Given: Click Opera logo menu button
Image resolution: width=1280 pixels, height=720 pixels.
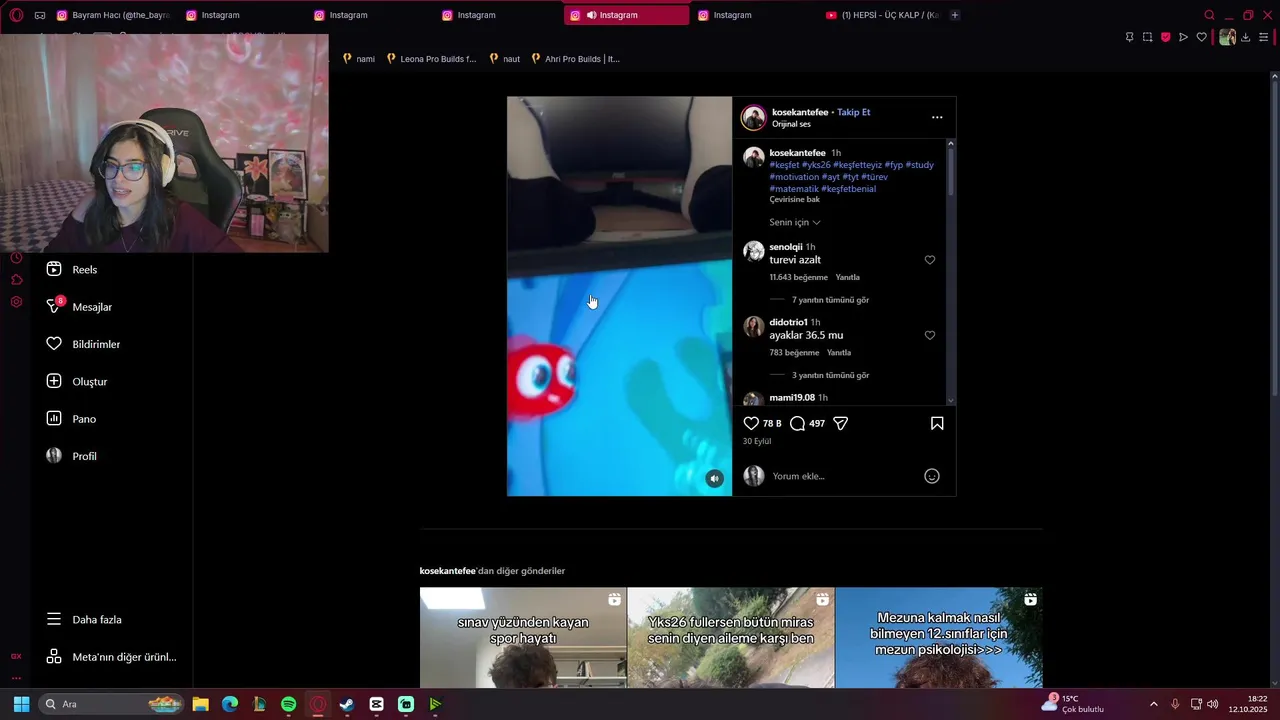Looking at the screenshot, I should (16, 15).
